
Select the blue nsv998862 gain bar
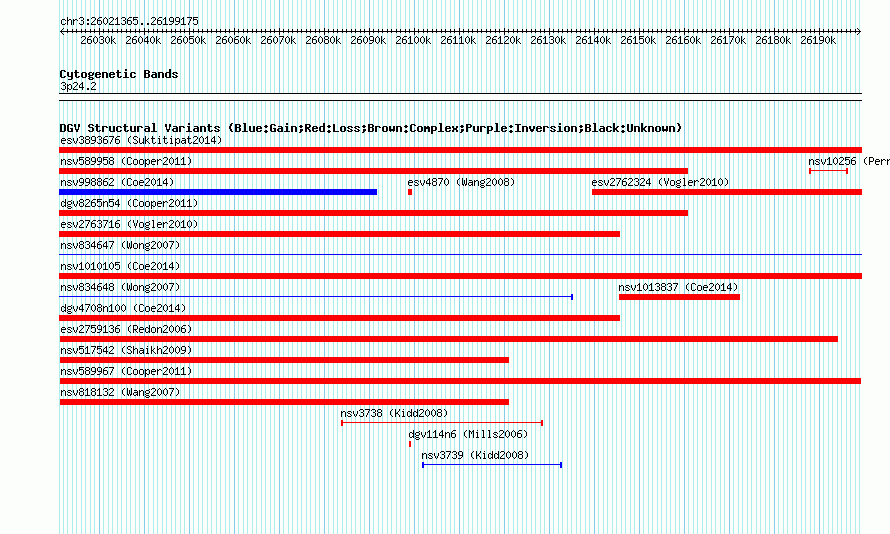tap(218, 192)
